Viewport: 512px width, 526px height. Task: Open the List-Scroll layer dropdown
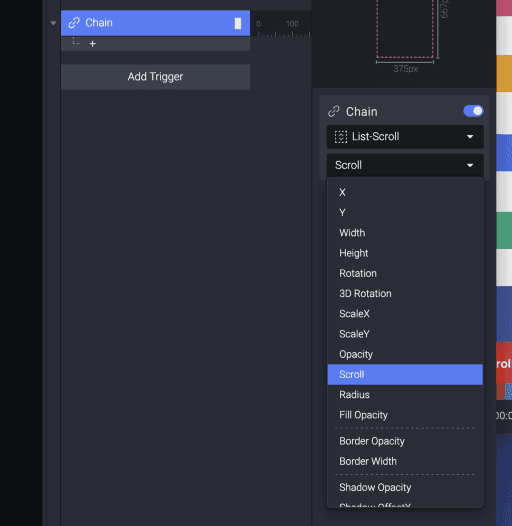(x=405, y=137)
